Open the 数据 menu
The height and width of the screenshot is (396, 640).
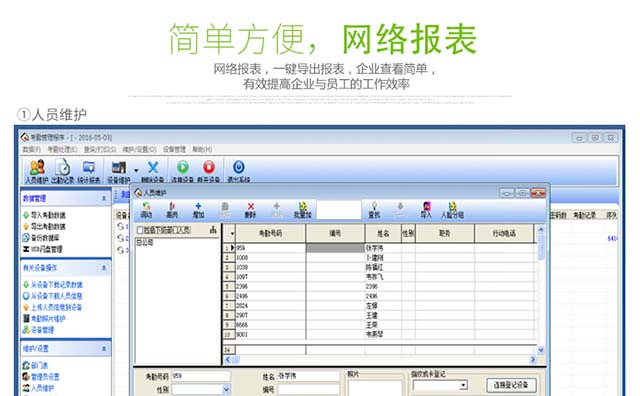[31, 149]
